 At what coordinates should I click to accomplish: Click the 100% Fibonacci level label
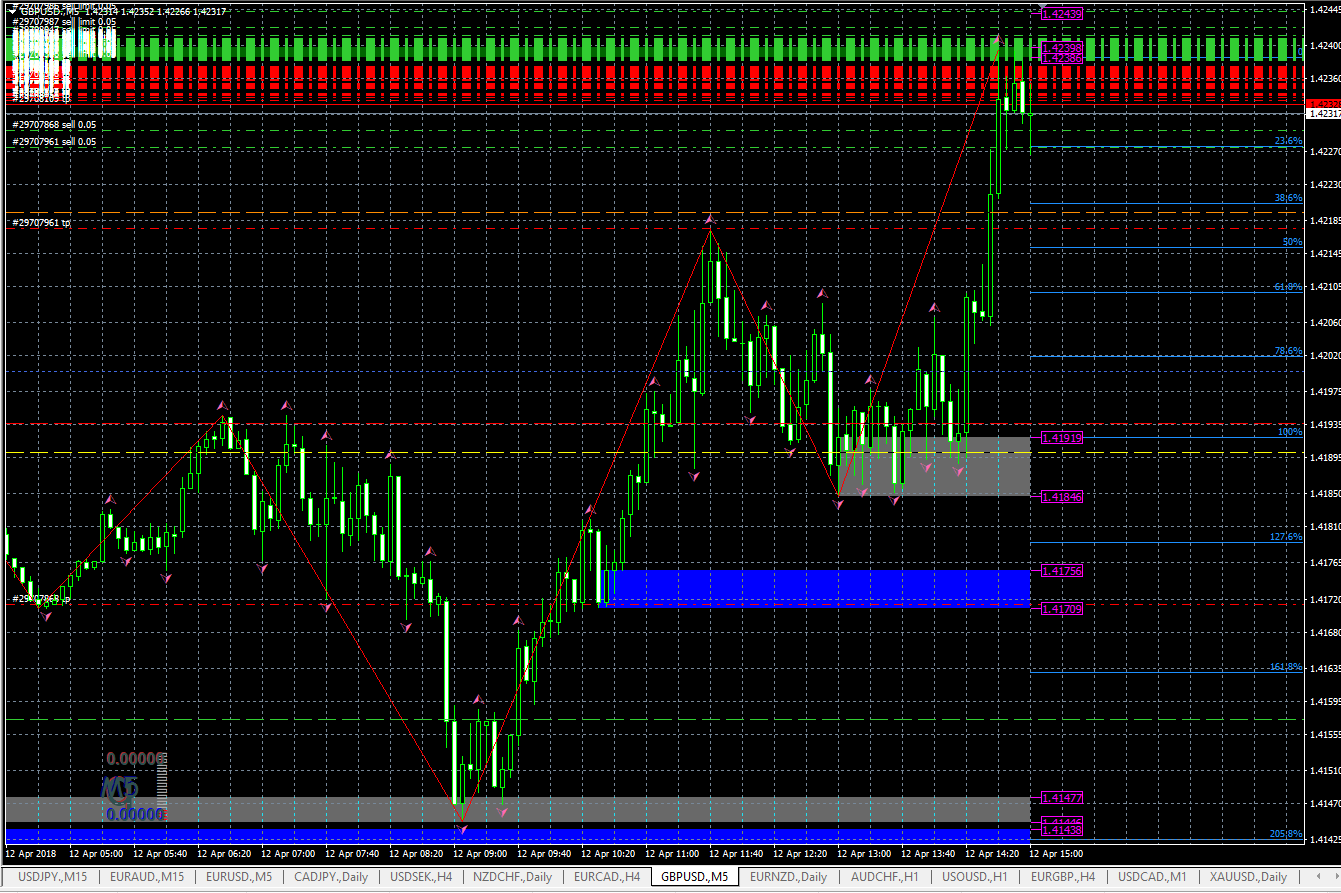[x=1290, y=432]
